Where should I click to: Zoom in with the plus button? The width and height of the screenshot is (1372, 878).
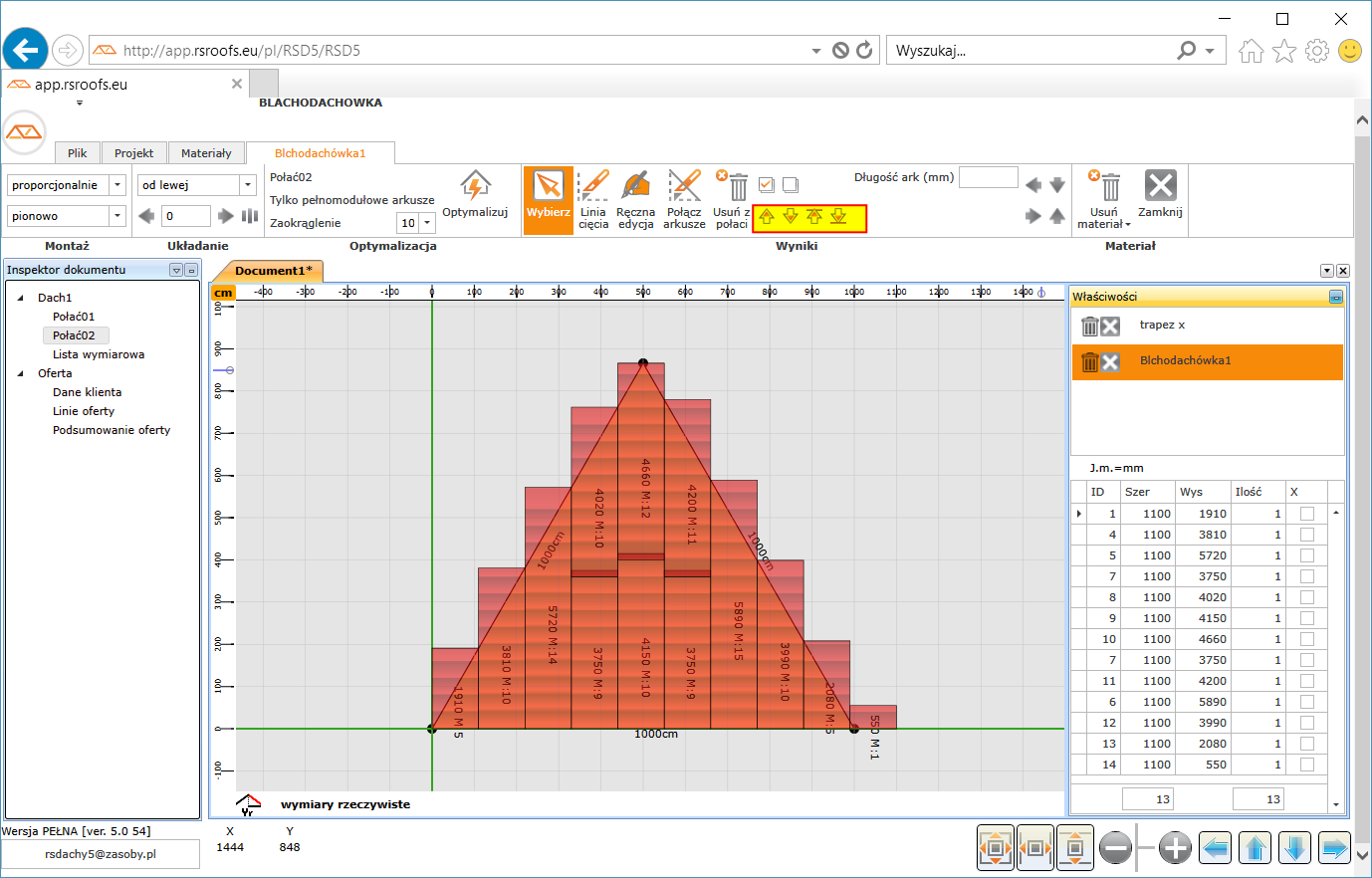point(1175,848)
